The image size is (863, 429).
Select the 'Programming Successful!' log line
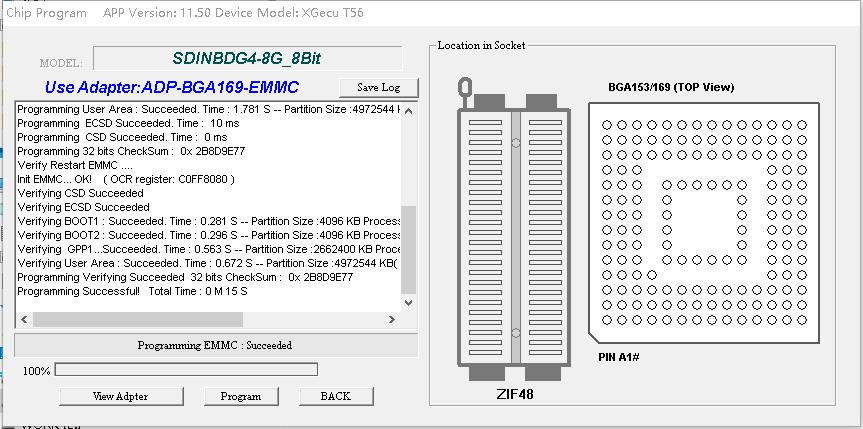click(132, 291)
